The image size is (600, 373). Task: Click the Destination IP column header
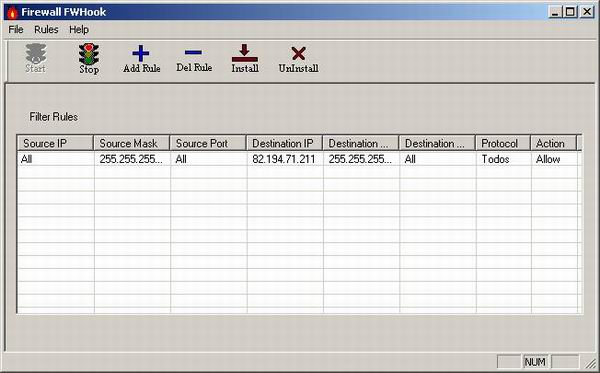point(285,143)
